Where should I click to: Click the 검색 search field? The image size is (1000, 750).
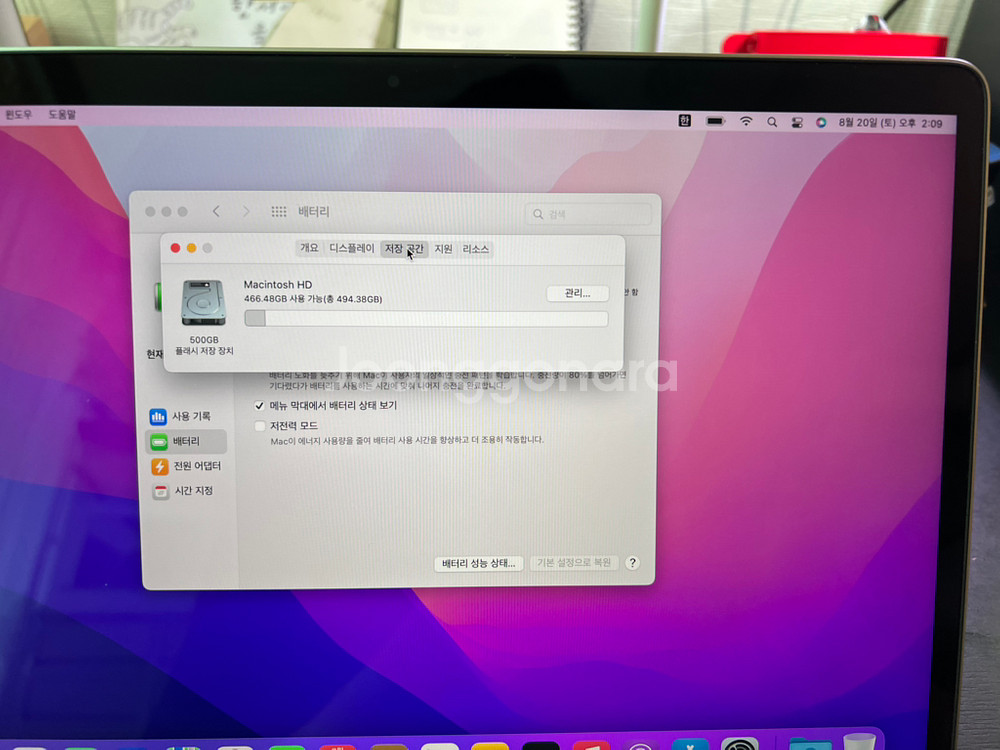coord(588,214)
